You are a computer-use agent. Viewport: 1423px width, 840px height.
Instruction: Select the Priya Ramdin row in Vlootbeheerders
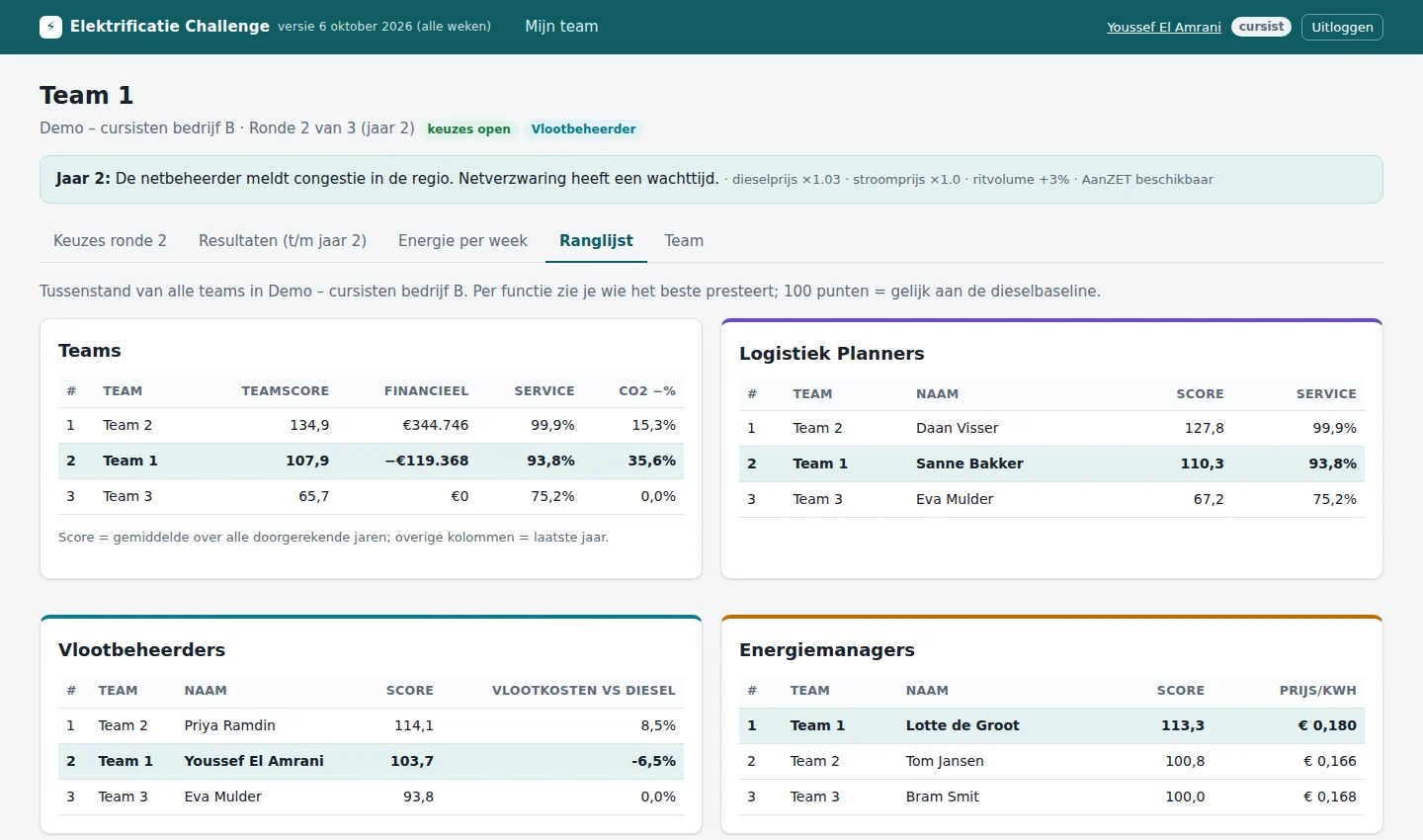tap(371, 725)
